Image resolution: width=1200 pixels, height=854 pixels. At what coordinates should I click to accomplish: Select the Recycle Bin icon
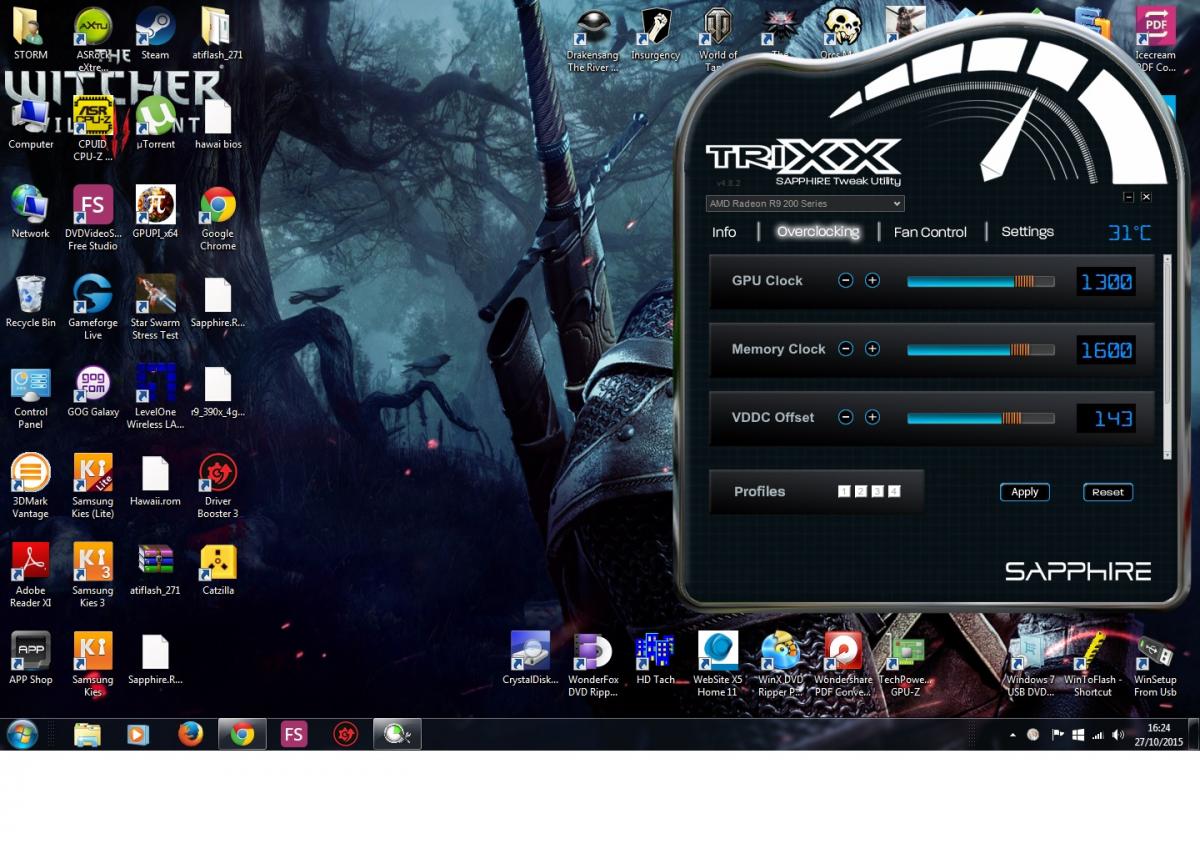click(31, 301)
